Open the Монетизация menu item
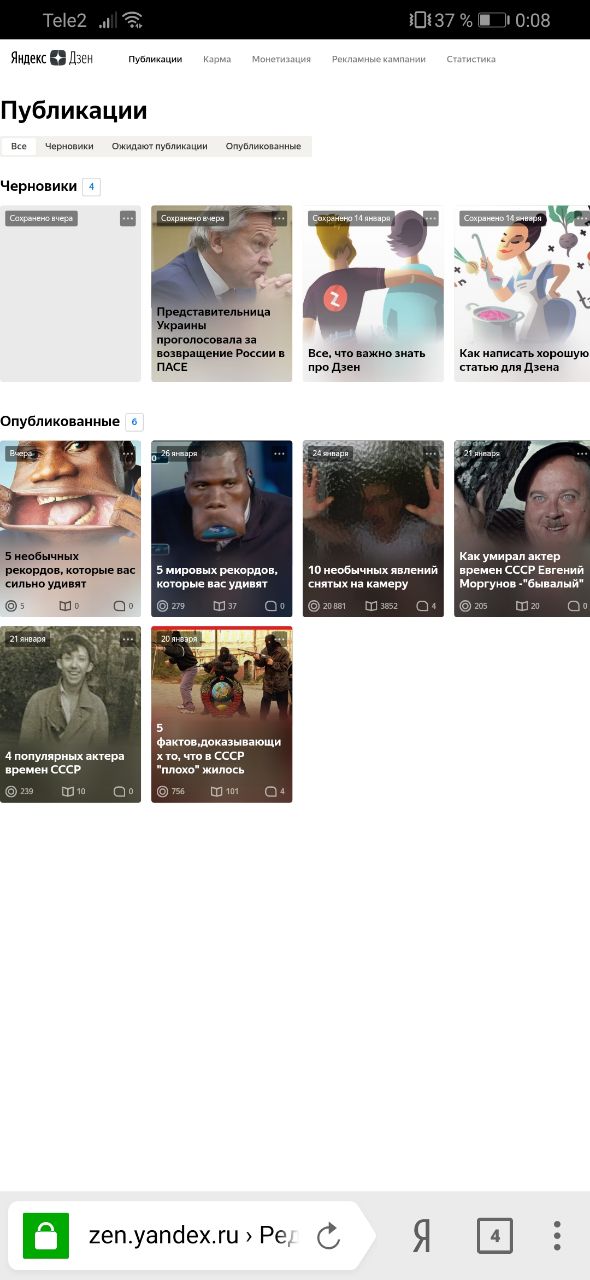Screen dimensions: 590x1280 click(281, 59)
